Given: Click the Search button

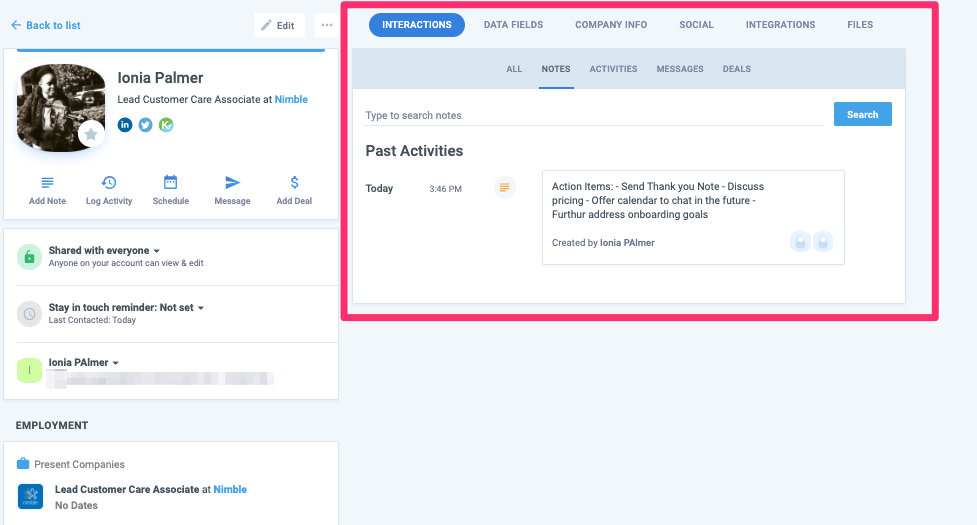Looking at the screenshot, I should pos(862,115).
